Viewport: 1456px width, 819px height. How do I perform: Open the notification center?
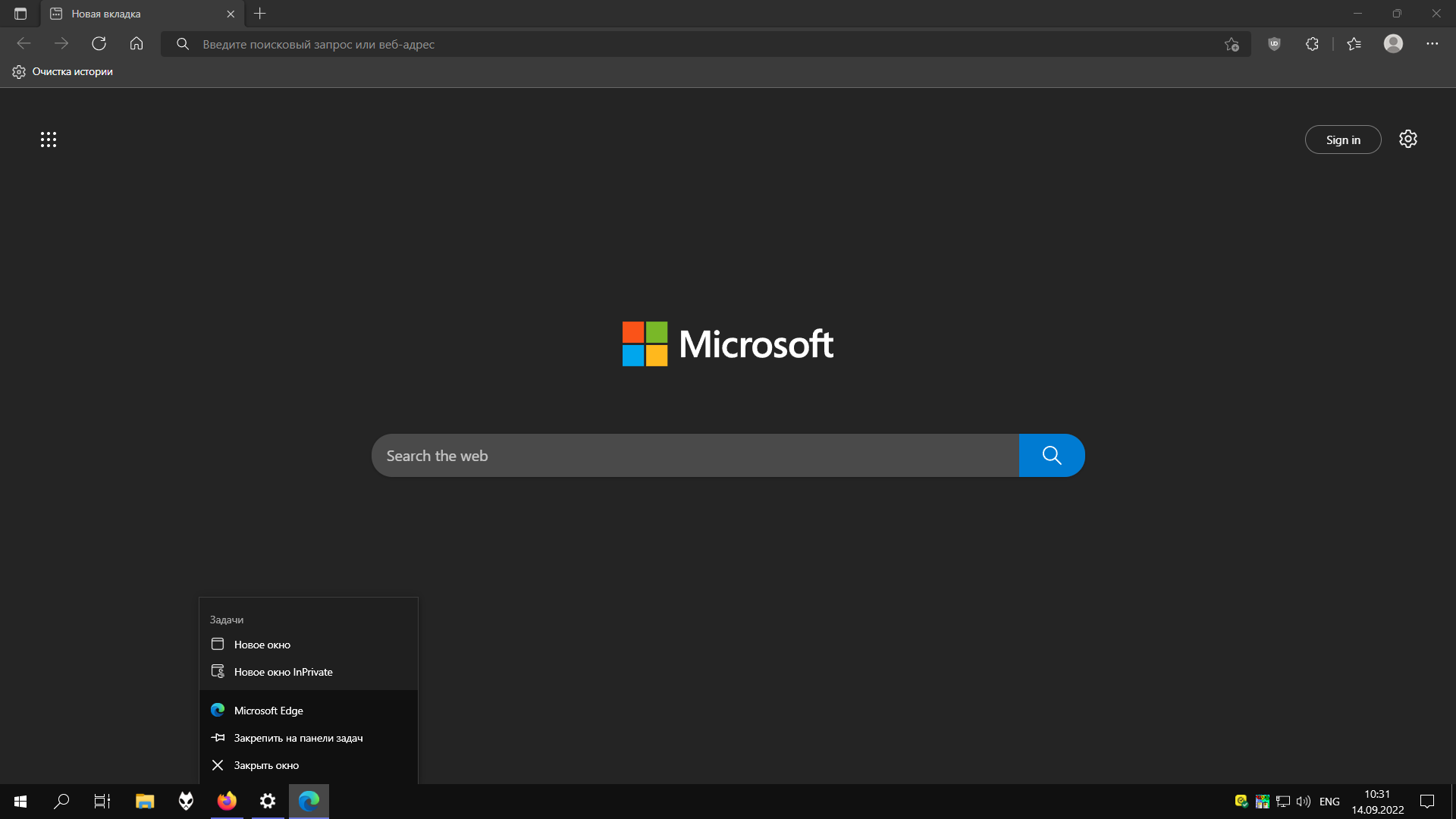(1427, 802)
